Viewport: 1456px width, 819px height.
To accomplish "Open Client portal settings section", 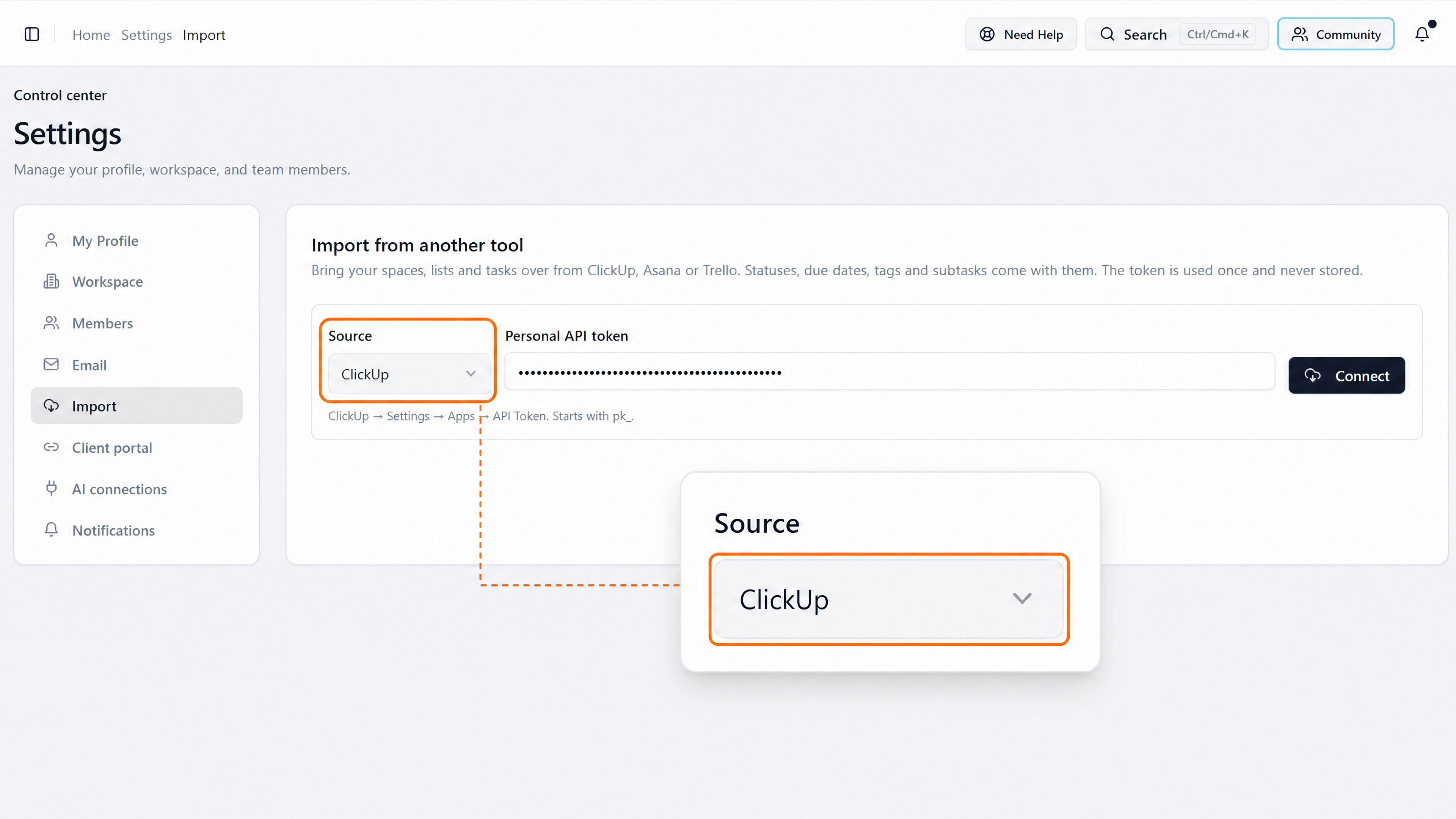I will click(136, 448).
